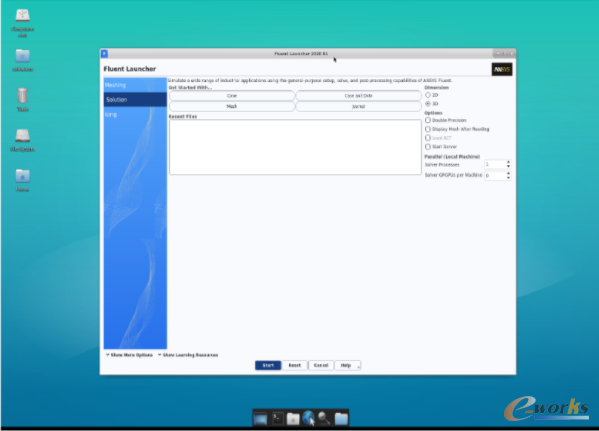Expand Show More Options
This screenshot has width=599, height=431.
(129, 355)
